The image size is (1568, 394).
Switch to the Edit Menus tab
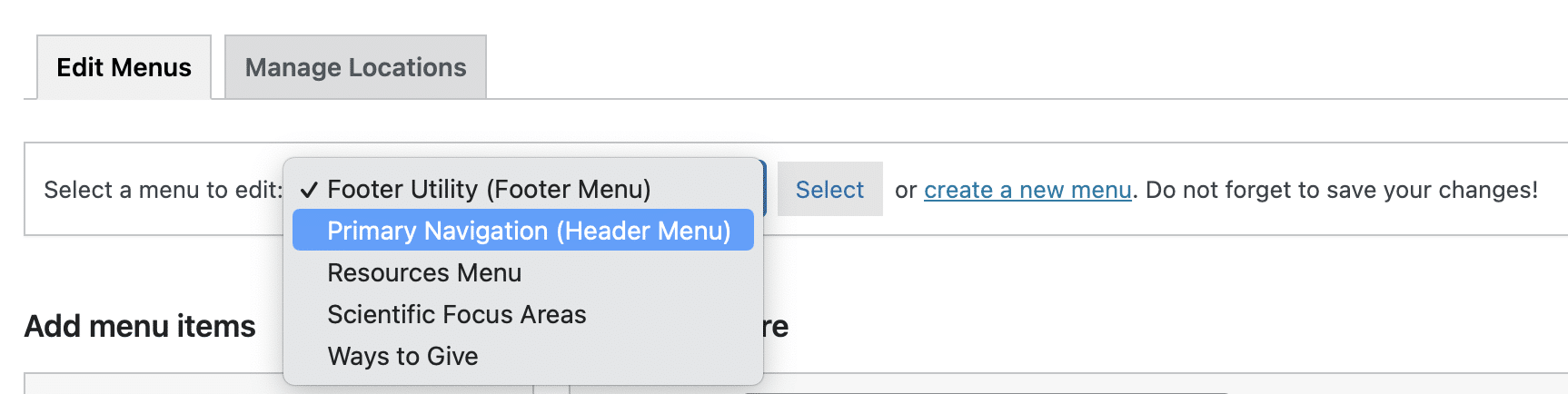click(124, 68)
